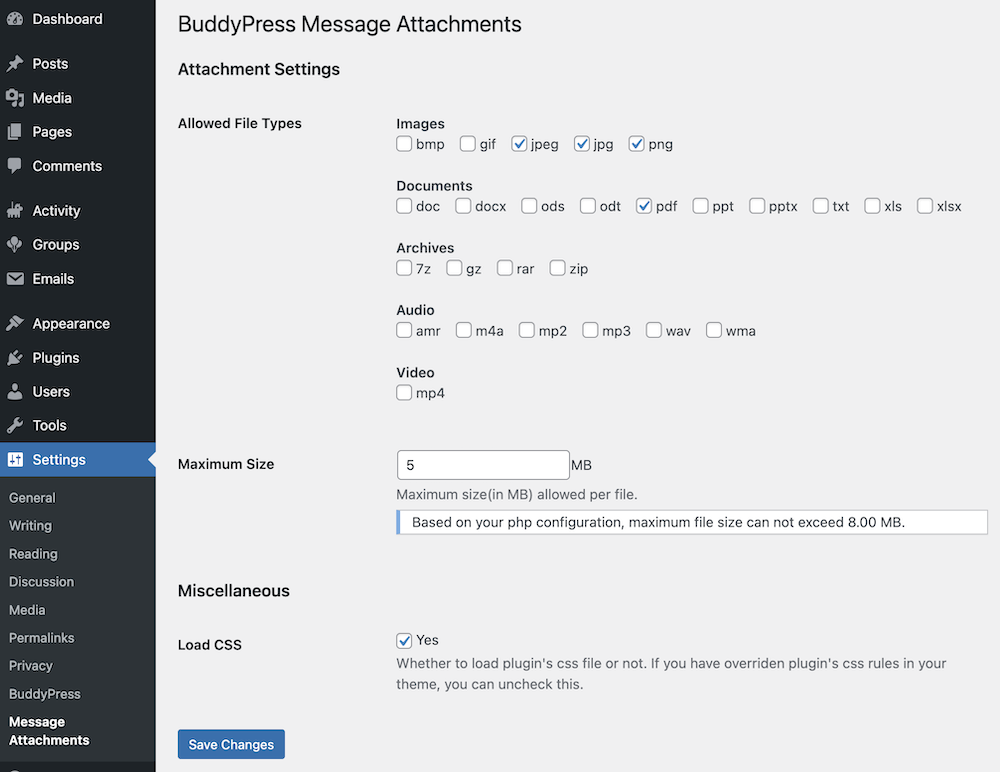Enable the gif image file type
The image size is (1000, 772).
pos(467,144)
